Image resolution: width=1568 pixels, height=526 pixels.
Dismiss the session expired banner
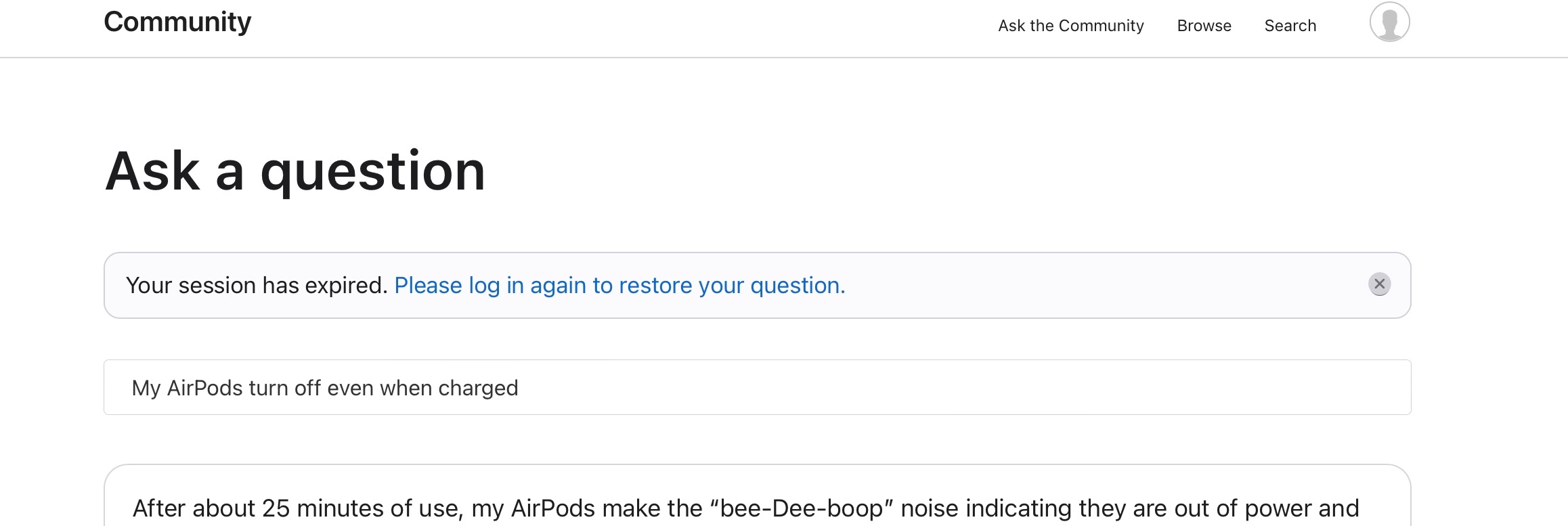coord(1379,284)
